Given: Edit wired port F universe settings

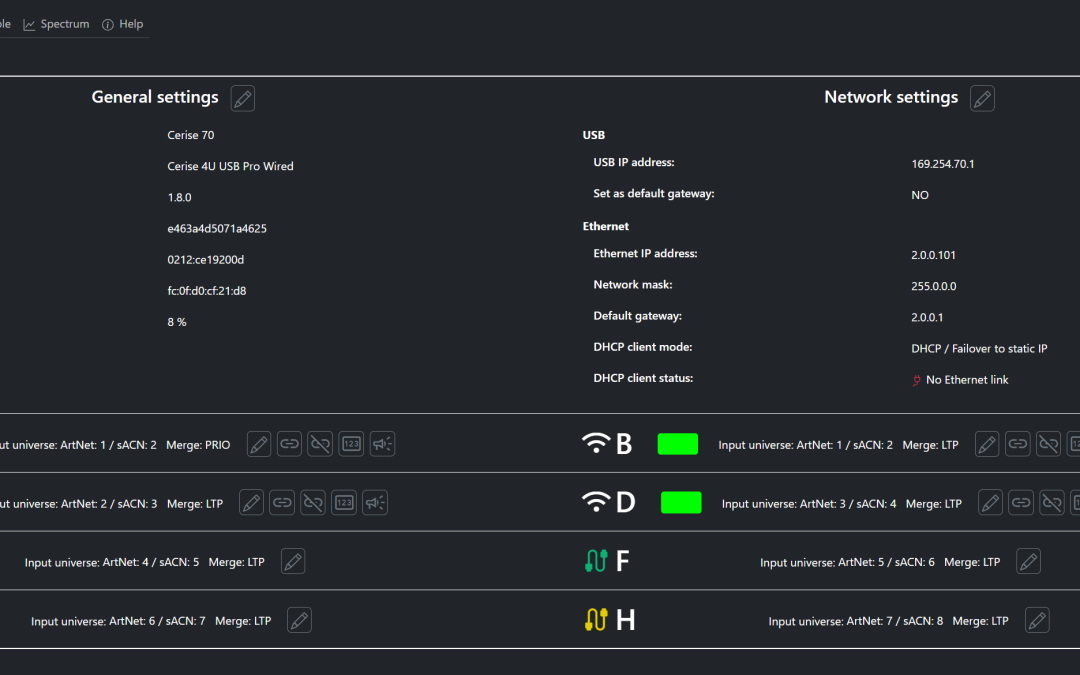Looking at the screenshot, I should tap(1028, 561).
